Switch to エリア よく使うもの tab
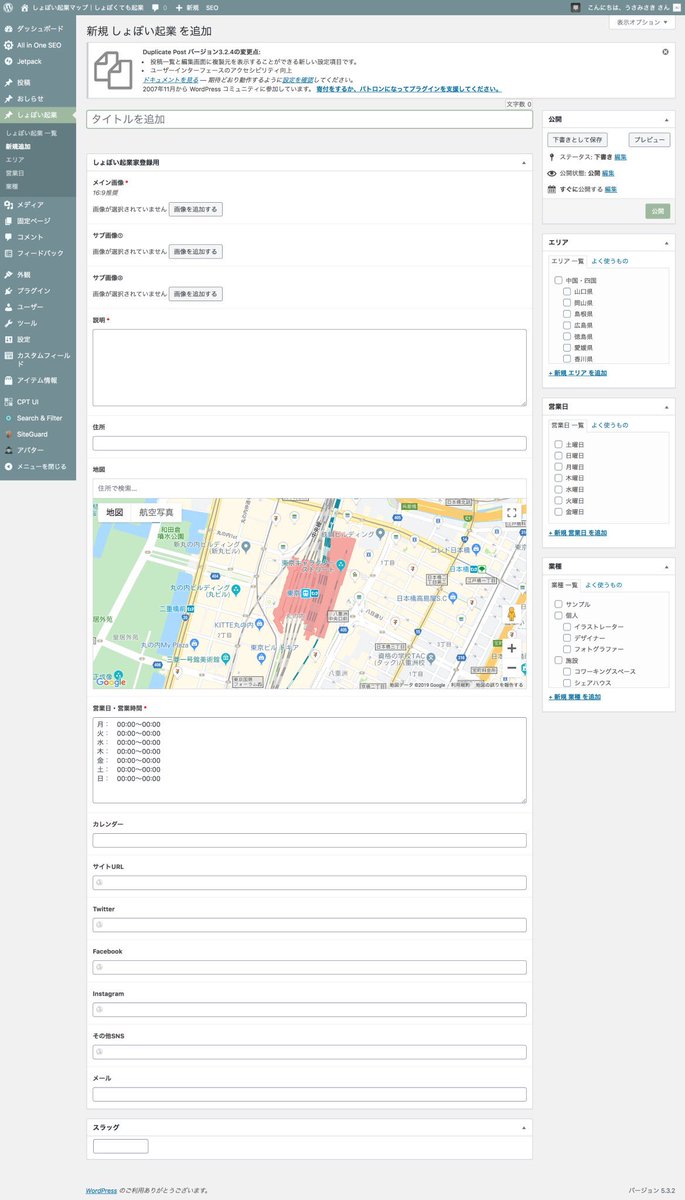Screen dimensions: 685x1200 coord(610,261)
